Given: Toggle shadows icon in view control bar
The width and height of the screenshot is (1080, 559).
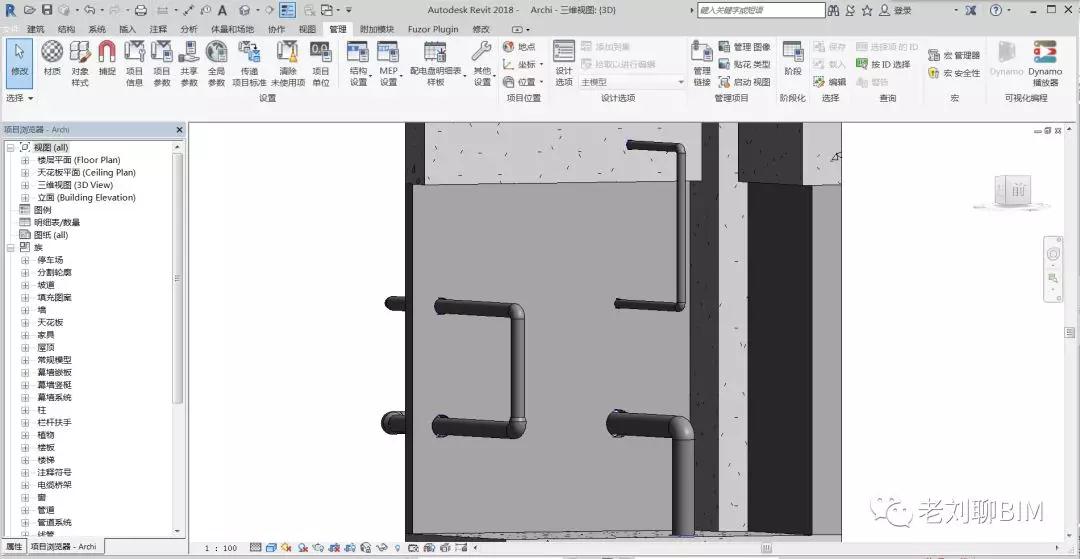Looking at the screenshot, I should pos(302,548).
